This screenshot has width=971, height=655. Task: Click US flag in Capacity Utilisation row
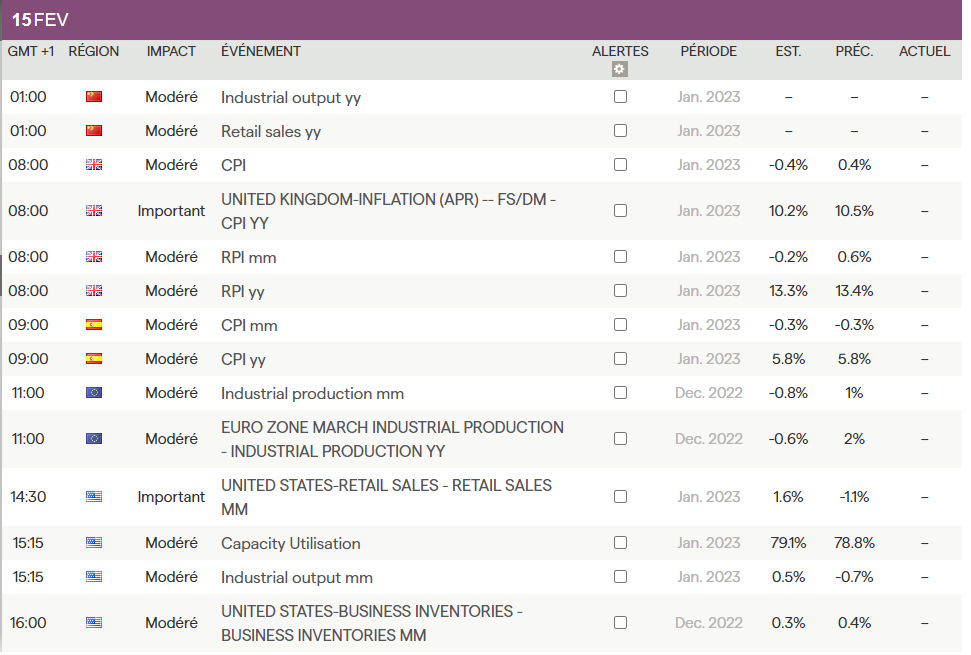[94, 543]
